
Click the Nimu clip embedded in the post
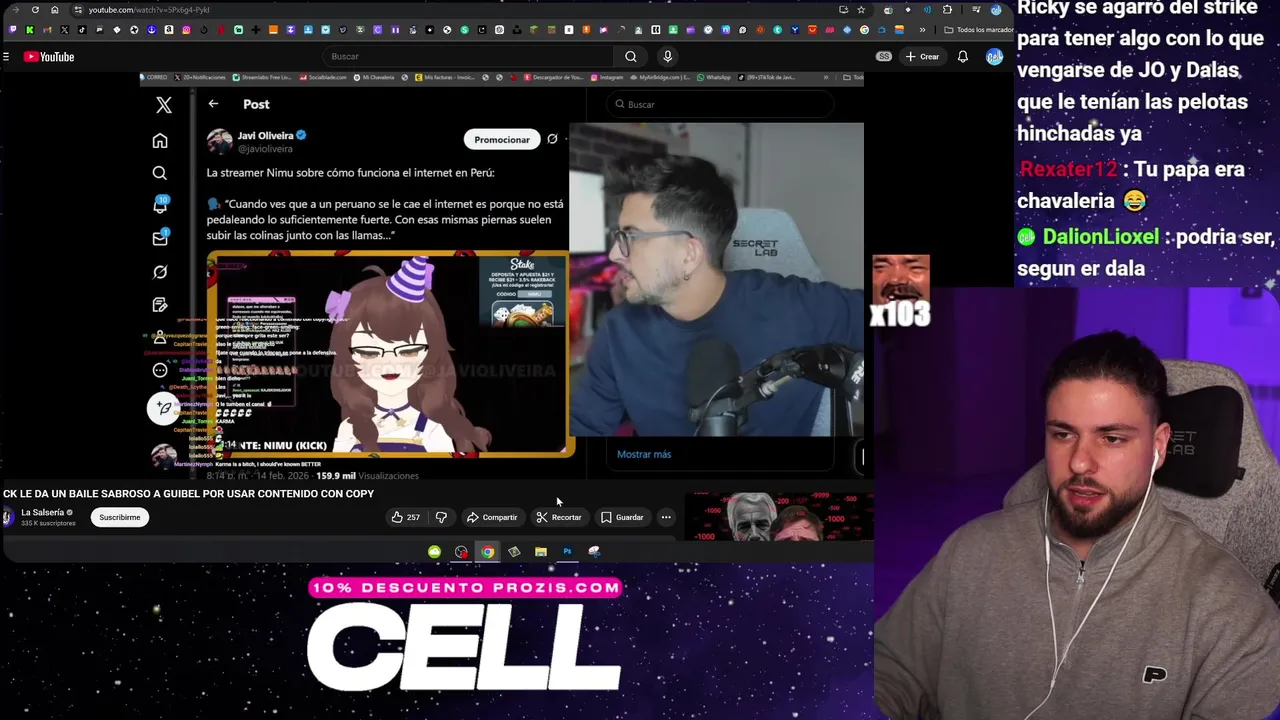pyautogui.click(x=390, y=353)
